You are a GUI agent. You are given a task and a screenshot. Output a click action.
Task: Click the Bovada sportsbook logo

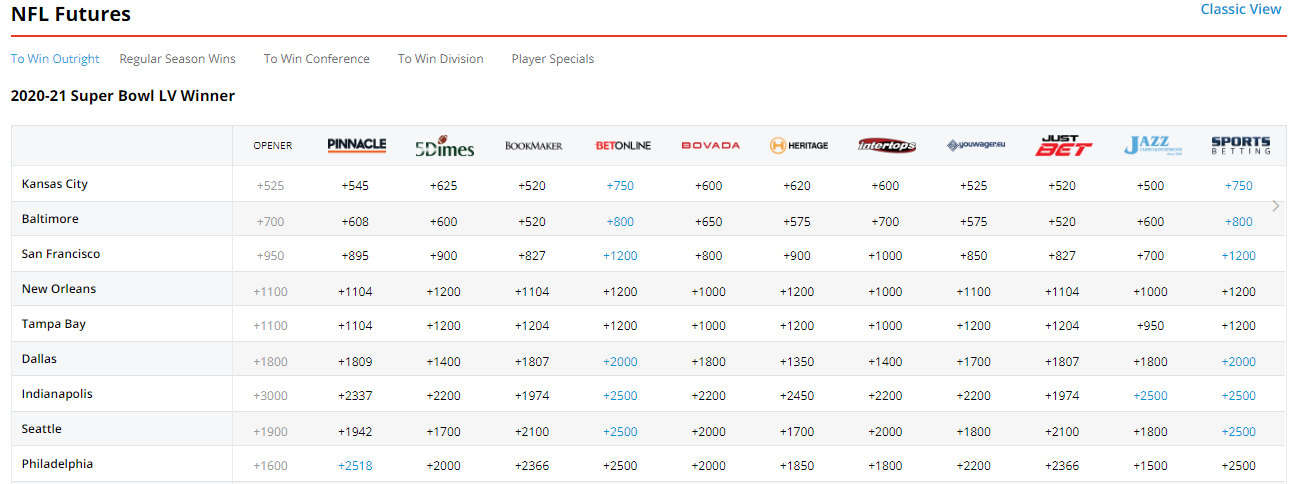710,146
